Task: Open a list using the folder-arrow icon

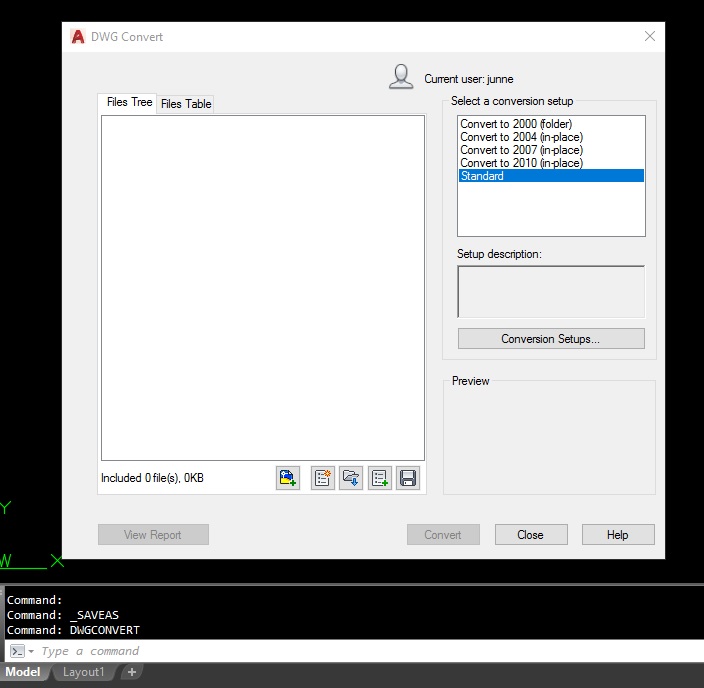Action: point(351,478)
